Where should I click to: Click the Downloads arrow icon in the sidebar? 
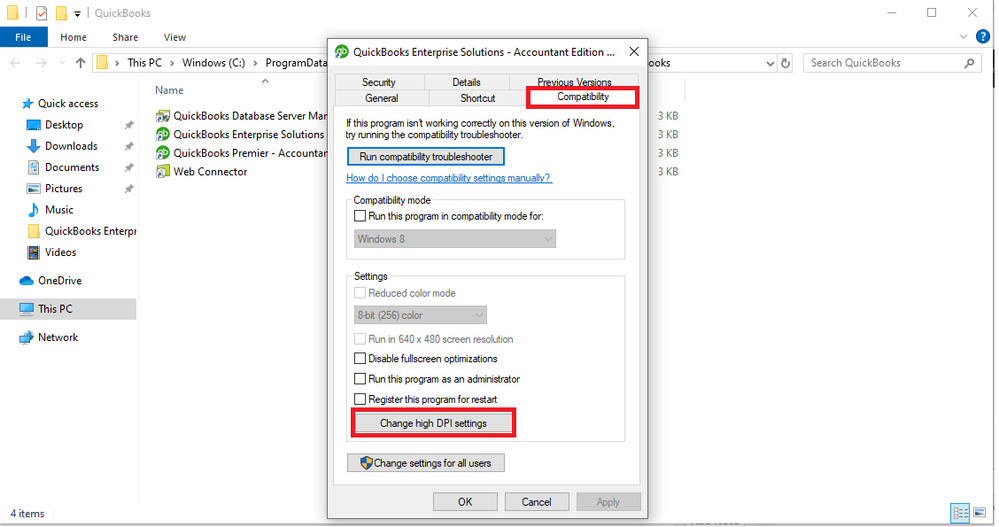point(33,146)
